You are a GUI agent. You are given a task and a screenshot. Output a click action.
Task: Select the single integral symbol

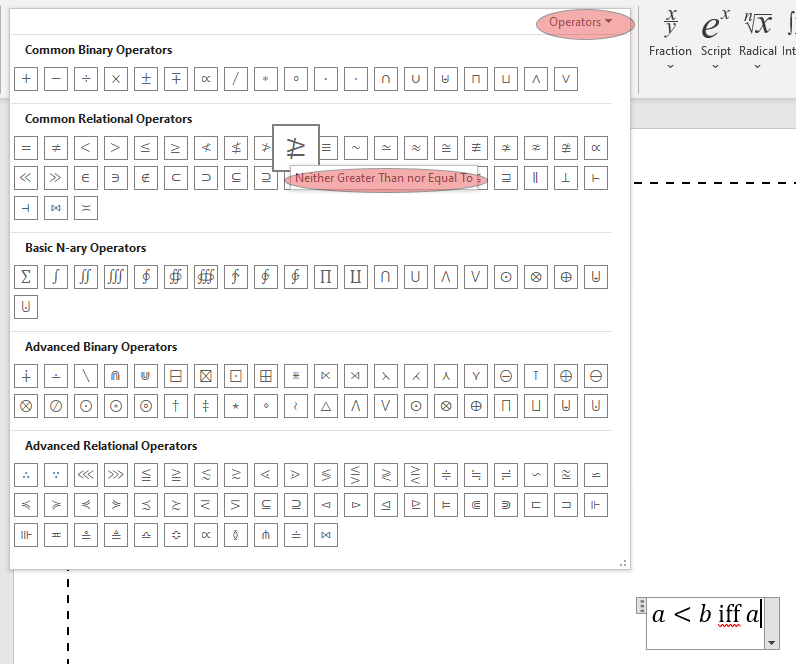point(56,277)
